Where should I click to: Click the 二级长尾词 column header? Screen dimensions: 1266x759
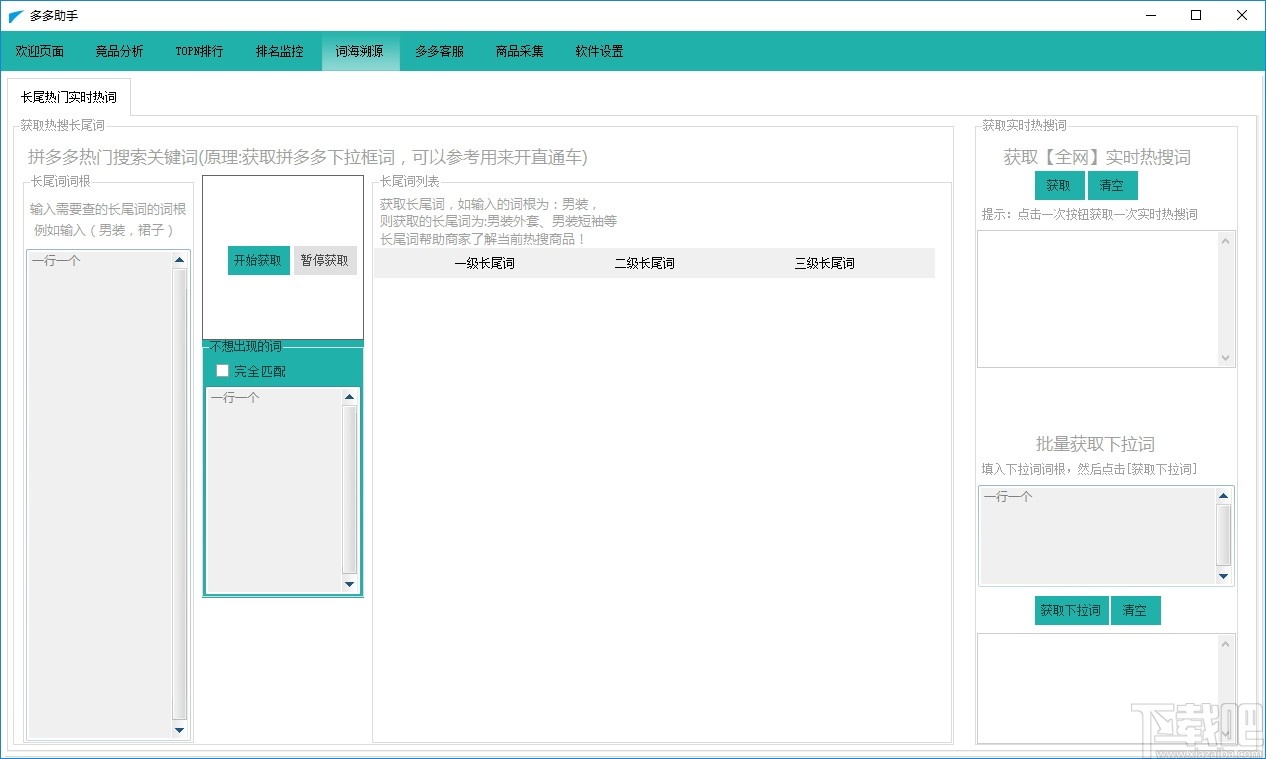(645, 263)
